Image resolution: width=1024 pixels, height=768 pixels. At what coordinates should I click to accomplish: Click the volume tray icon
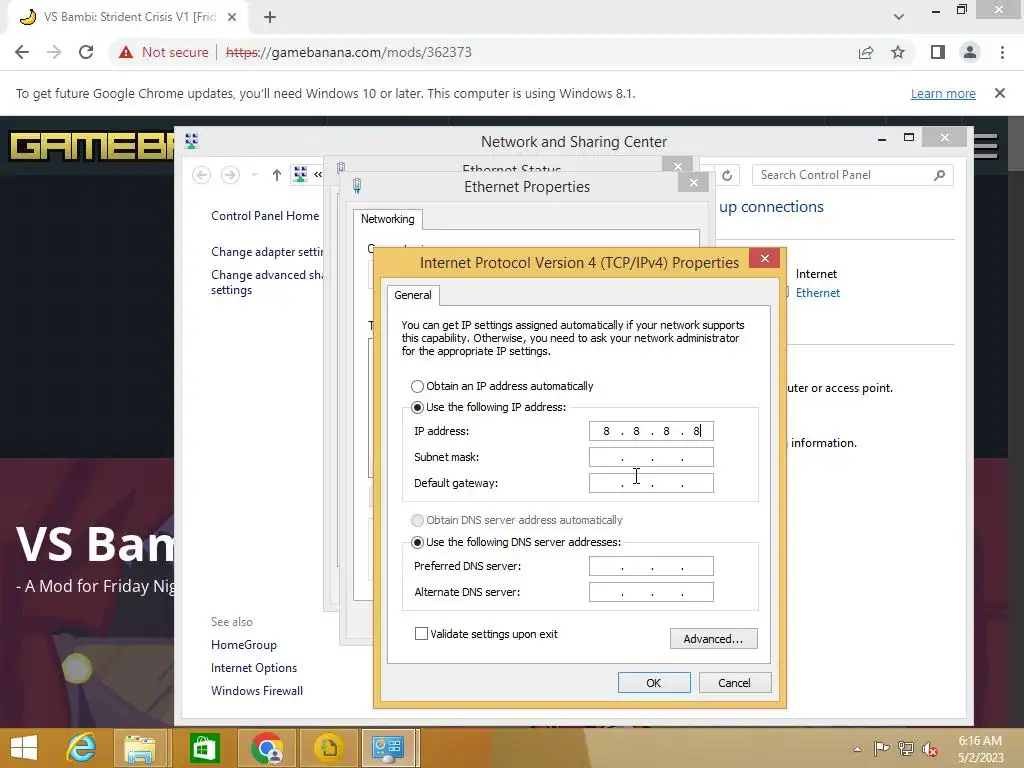pyautogui.click(x=930, y=749)
